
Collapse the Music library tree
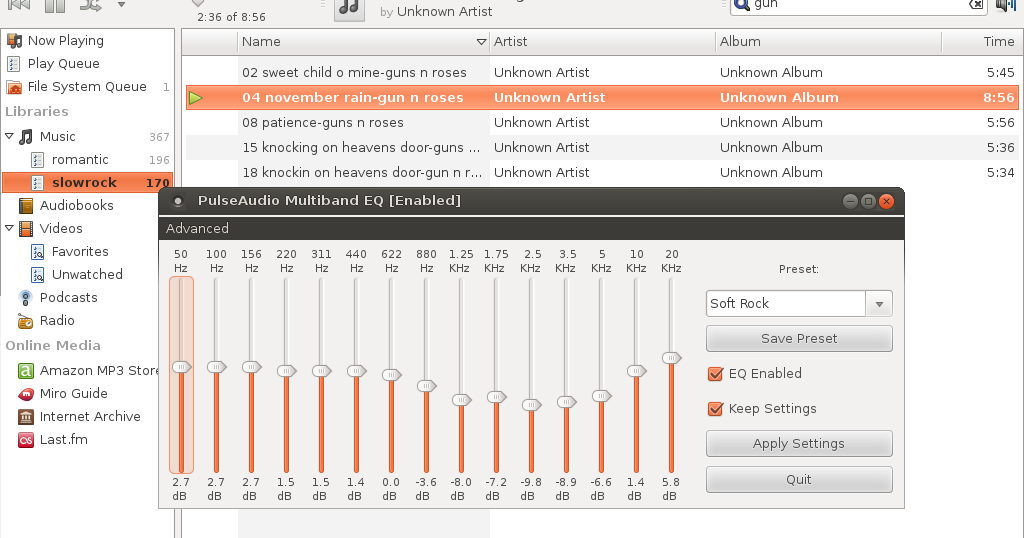[9, 136]
